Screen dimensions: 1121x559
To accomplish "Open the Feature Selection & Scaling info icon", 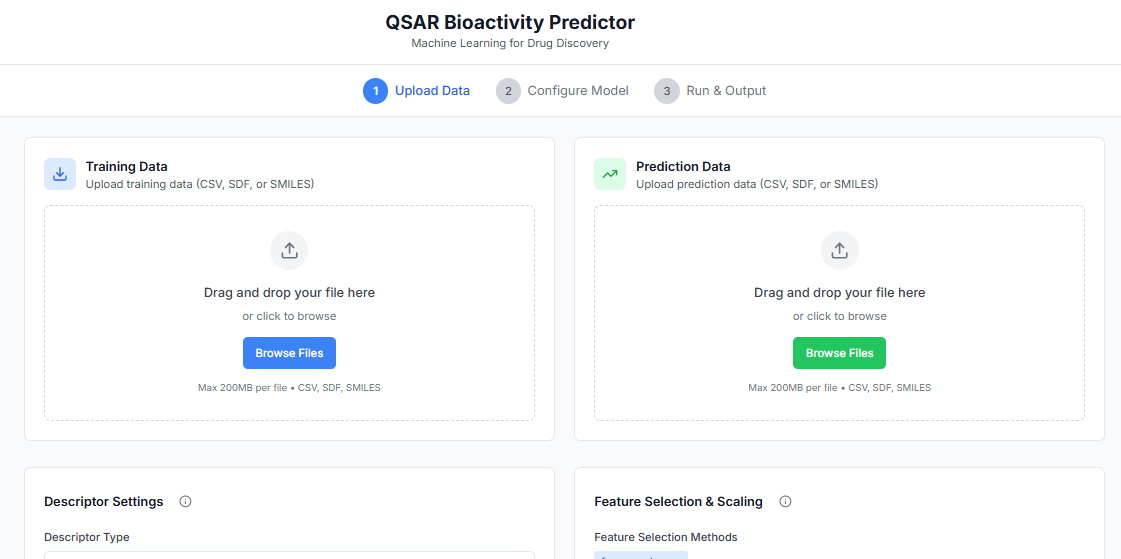I will pos(785,502).
